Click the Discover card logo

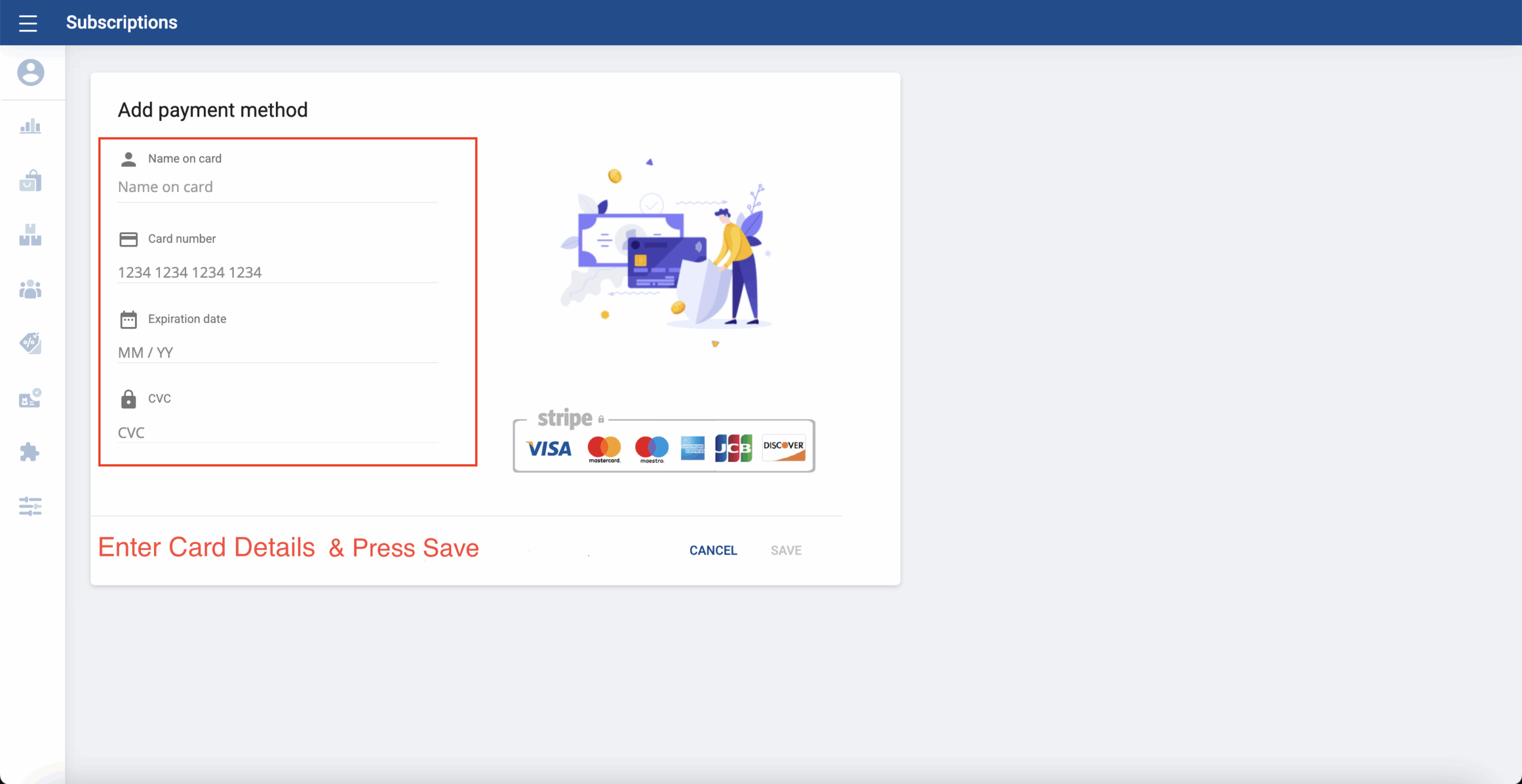coord(783,448)
